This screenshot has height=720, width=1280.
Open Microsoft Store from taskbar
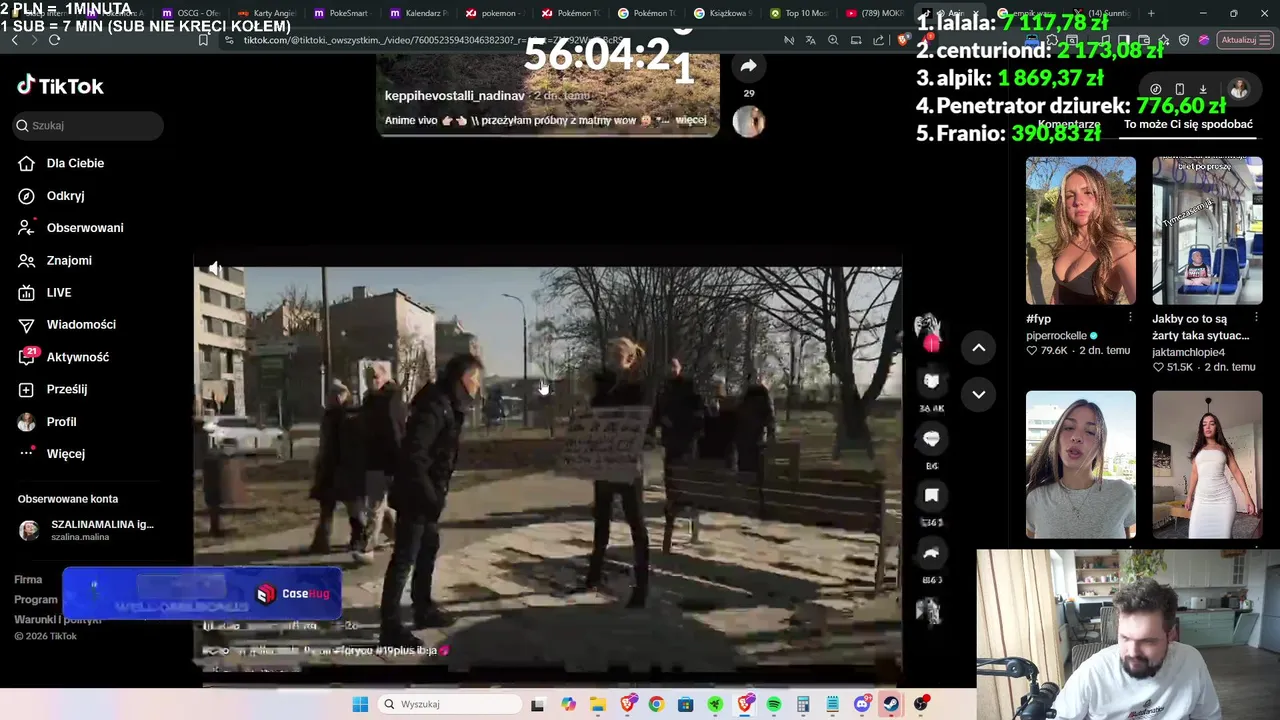(x=685, y=704)
